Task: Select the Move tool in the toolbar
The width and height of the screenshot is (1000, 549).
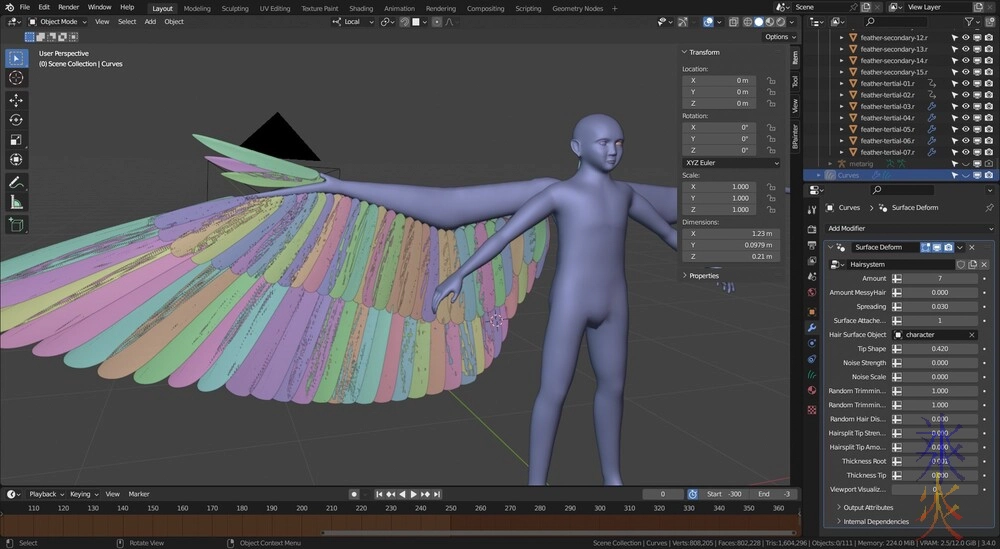Action: 17,100
